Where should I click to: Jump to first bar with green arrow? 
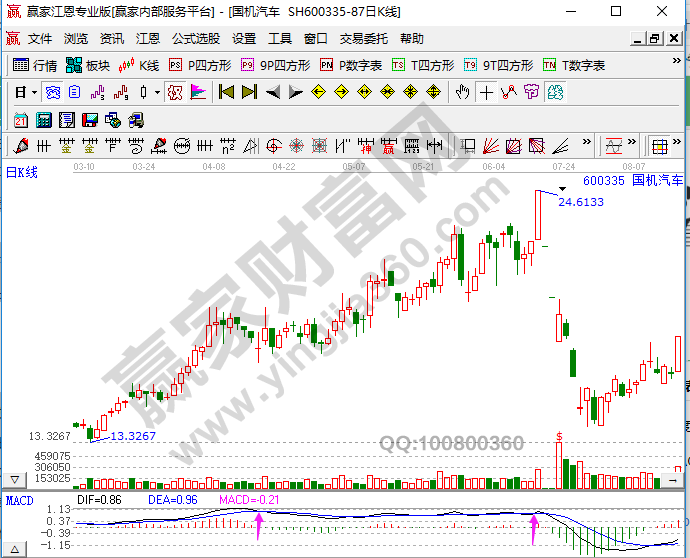tap(226, 92)
